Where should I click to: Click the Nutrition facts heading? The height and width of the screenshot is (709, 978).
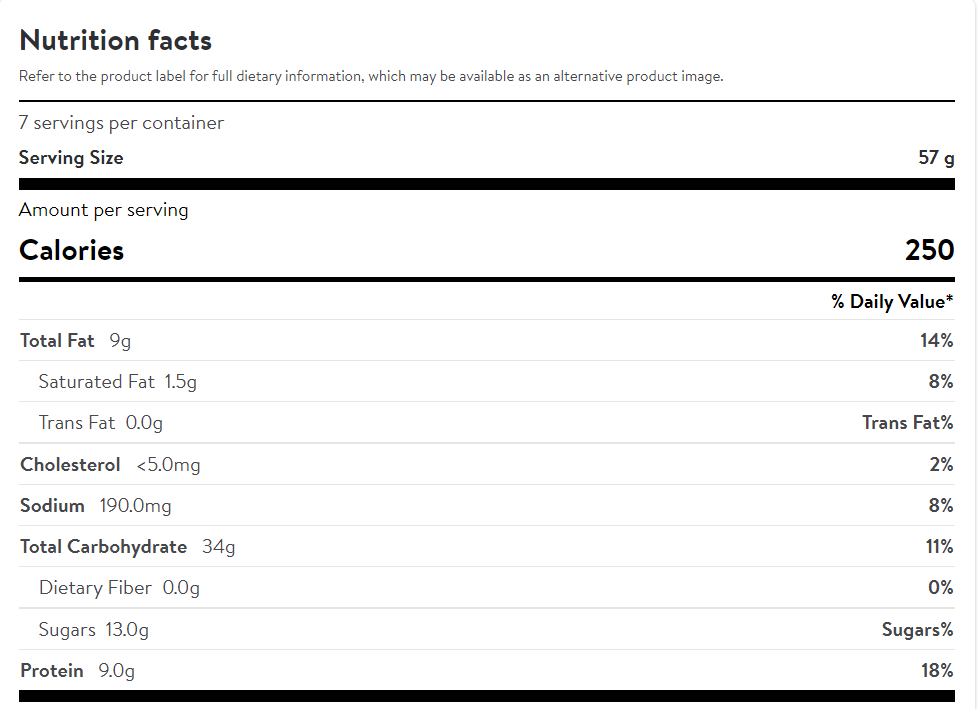coord(115,41)
